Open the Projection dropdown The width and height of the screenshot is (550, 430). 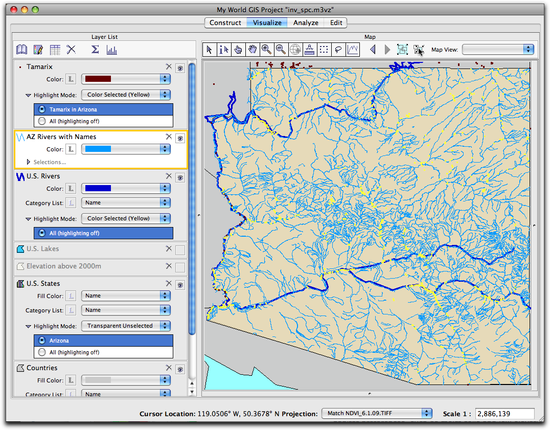[x=377, y=413]
